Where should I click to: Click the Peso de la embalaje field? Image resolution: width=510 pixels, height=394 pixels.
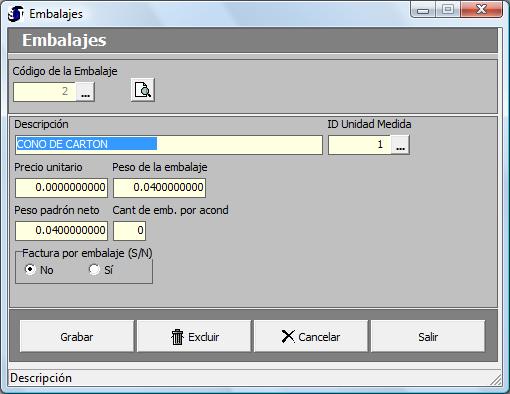[160, 188]
